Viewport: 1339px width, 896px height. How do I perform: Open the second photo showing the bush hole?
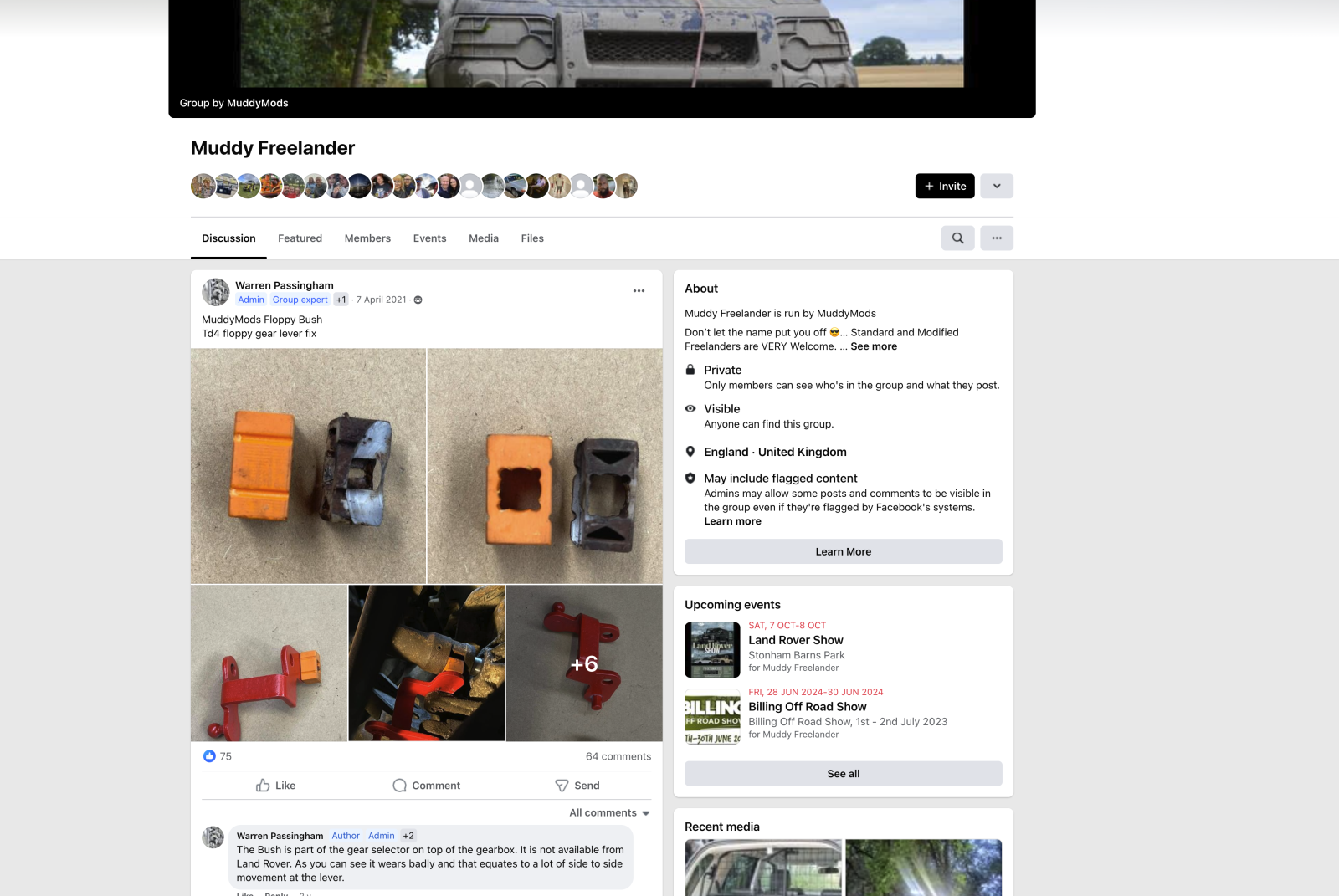coord(545,466)
